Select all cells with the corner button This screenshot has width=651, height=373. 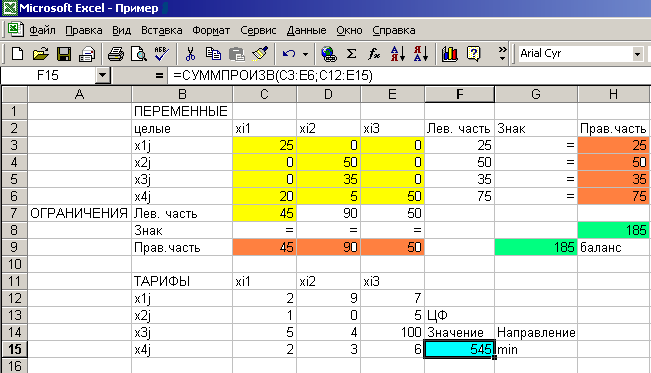pos(15,94)
